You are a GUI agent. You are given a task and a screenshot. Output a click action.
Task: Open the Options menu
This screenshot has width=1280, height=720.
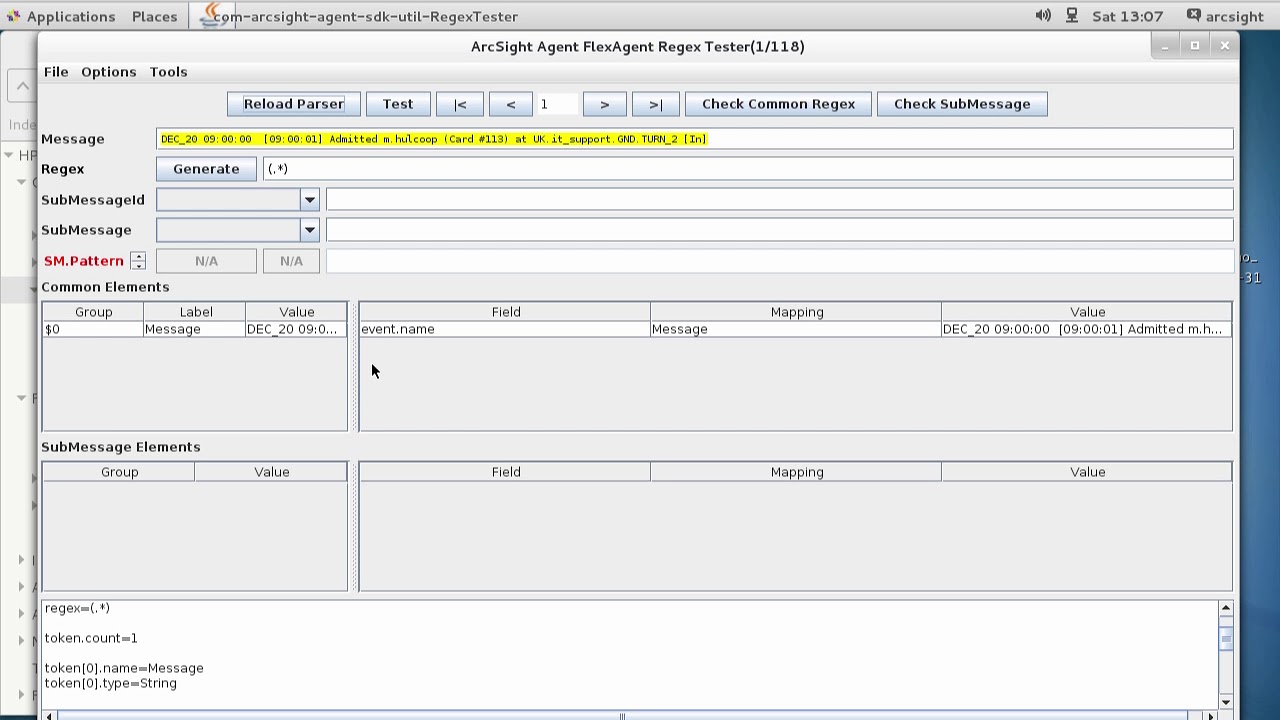(x=108, y=72)
